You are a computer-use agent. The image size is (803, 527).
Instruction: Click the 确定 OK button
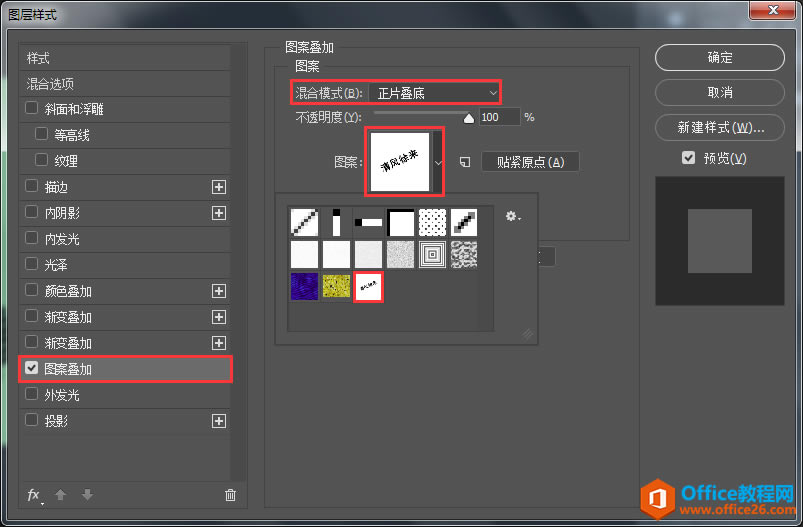[720, 57]
